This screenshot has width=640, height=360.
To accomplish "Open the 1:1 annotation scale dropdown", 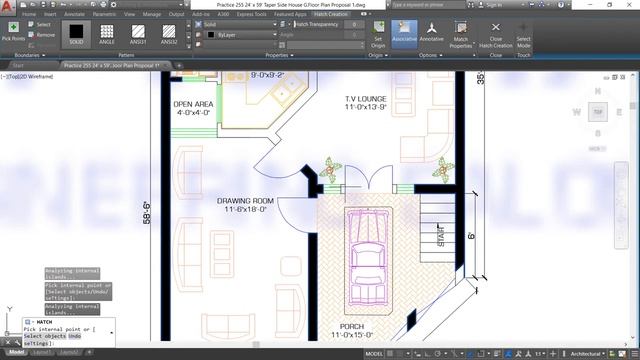I will click(x=540, y=353).
